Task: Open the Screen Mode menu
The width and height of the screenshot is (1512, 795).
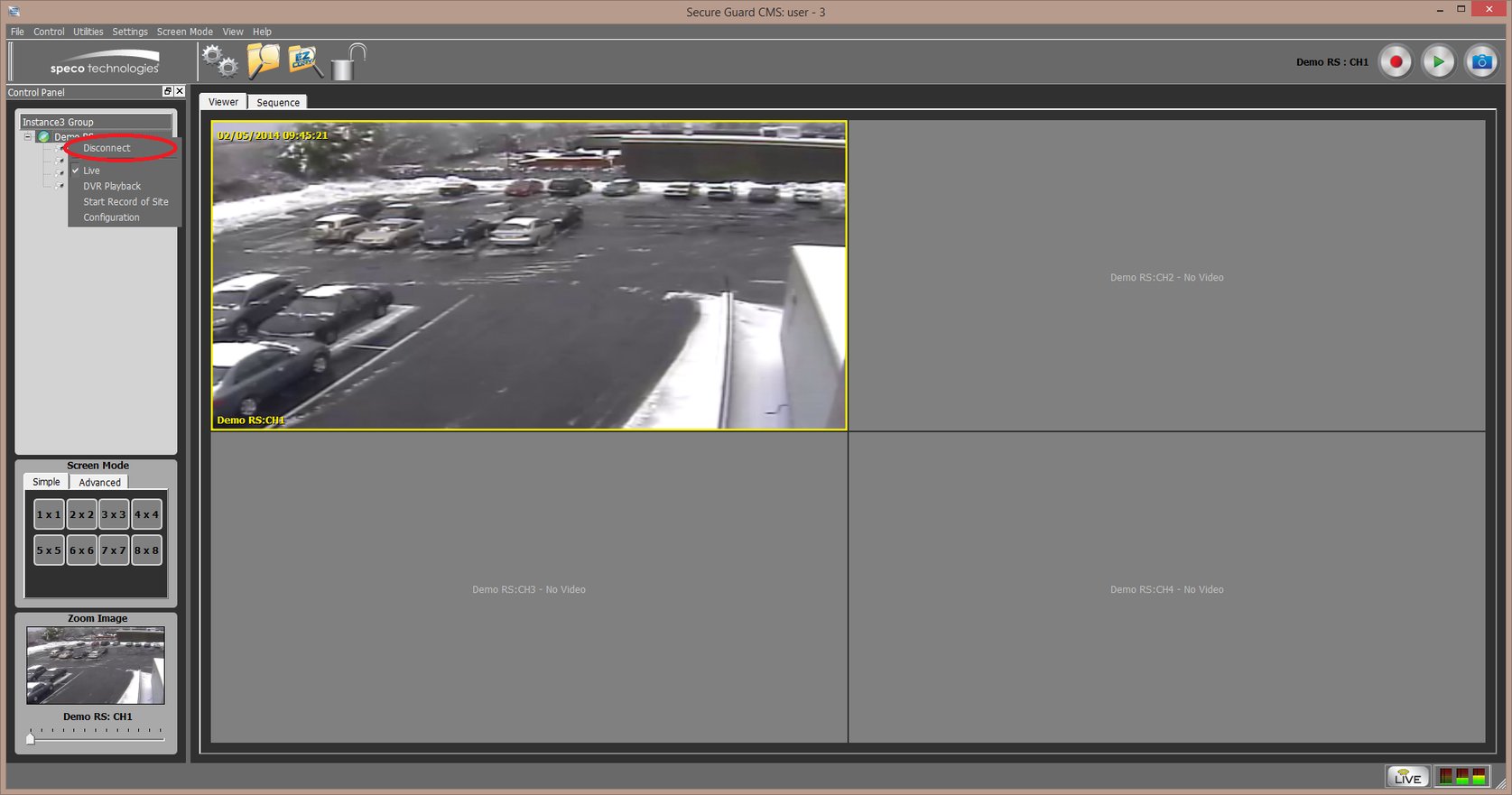Action: coord(185,32)
